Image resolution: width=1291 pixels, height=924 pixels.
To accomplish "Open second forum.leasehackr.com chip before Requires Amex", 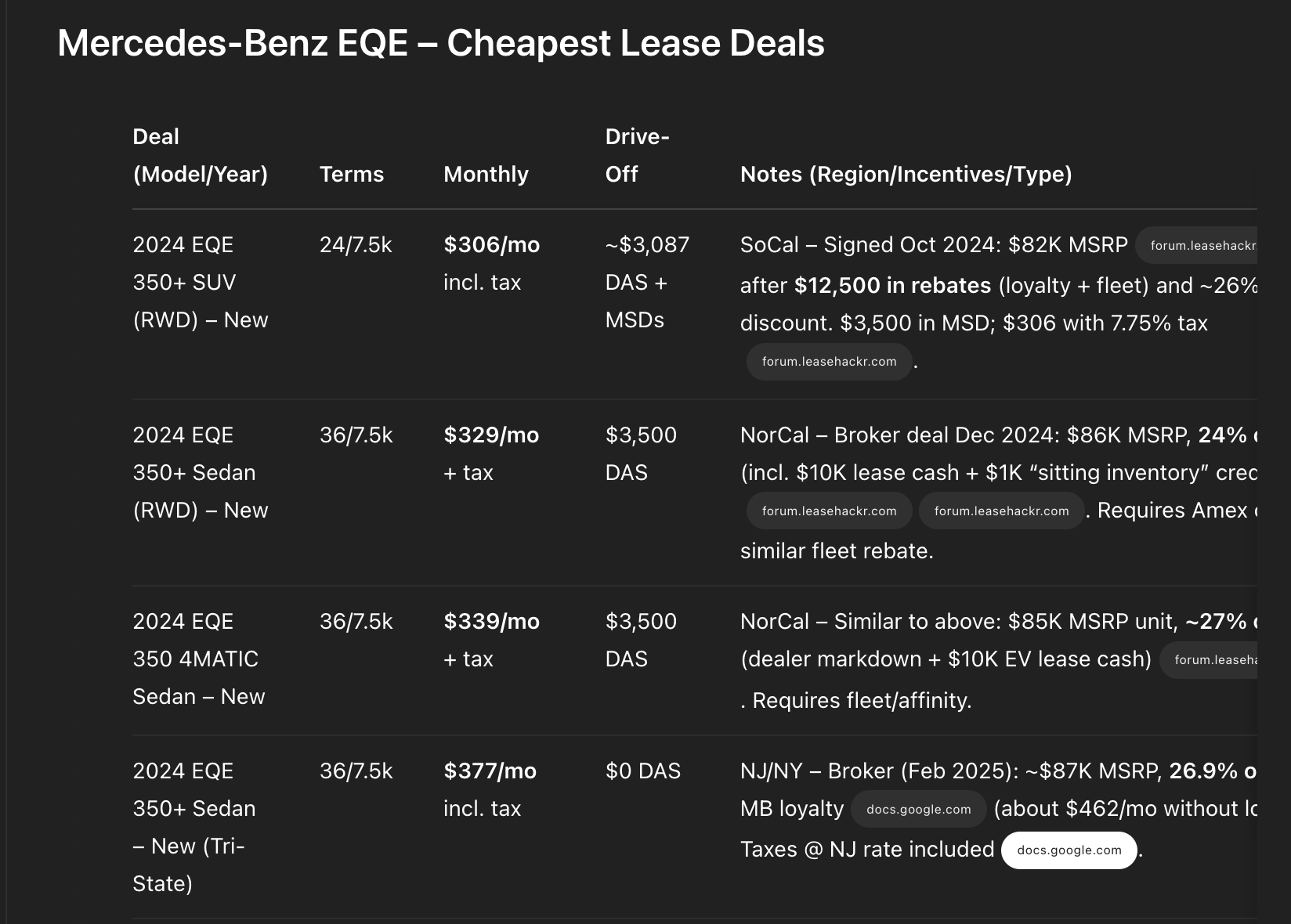I will point(1001,511).
